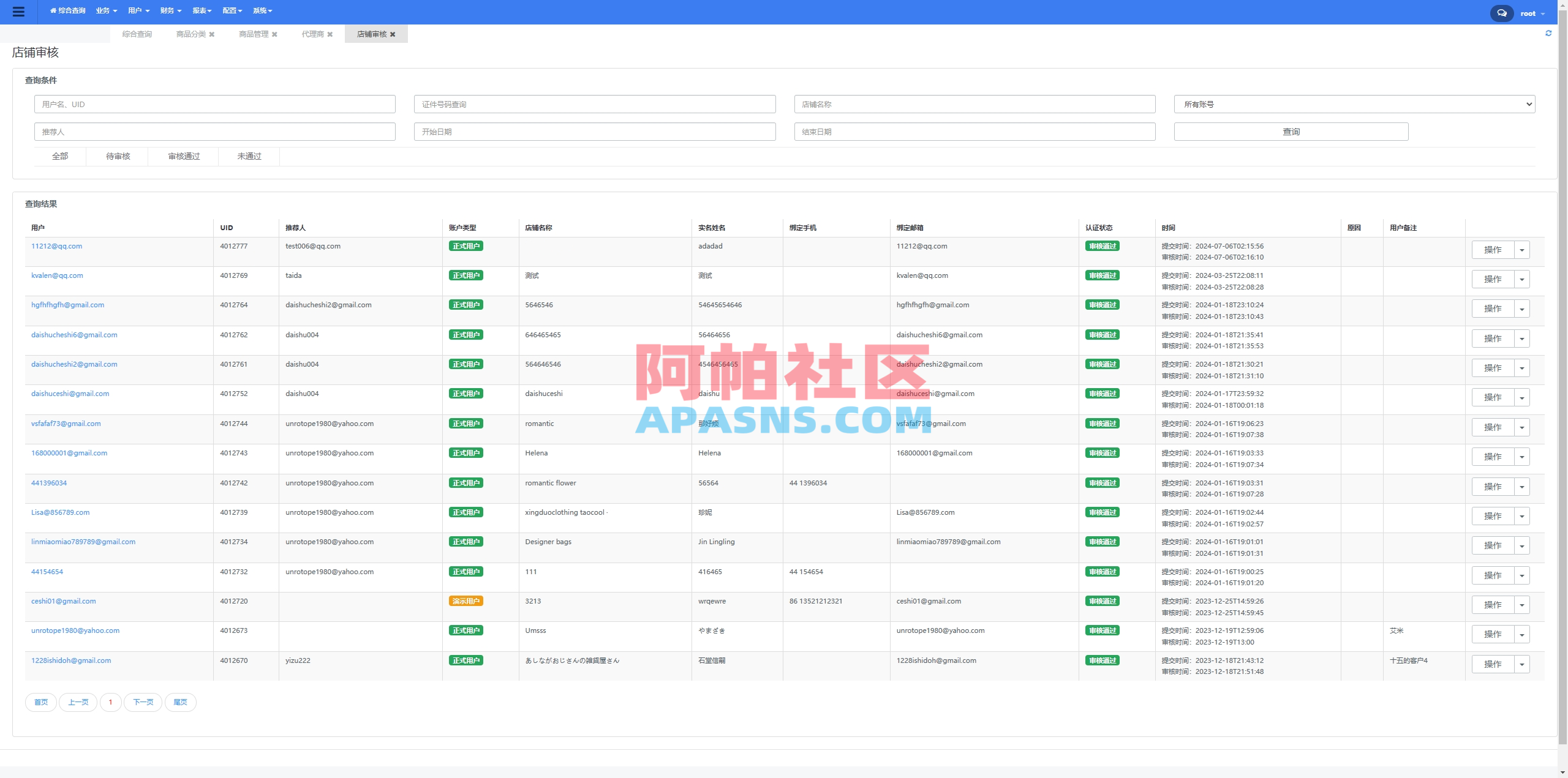The image size is (1568, 778).
Task: Click the 开始日期 date input field
Action: tap(595, 131)
